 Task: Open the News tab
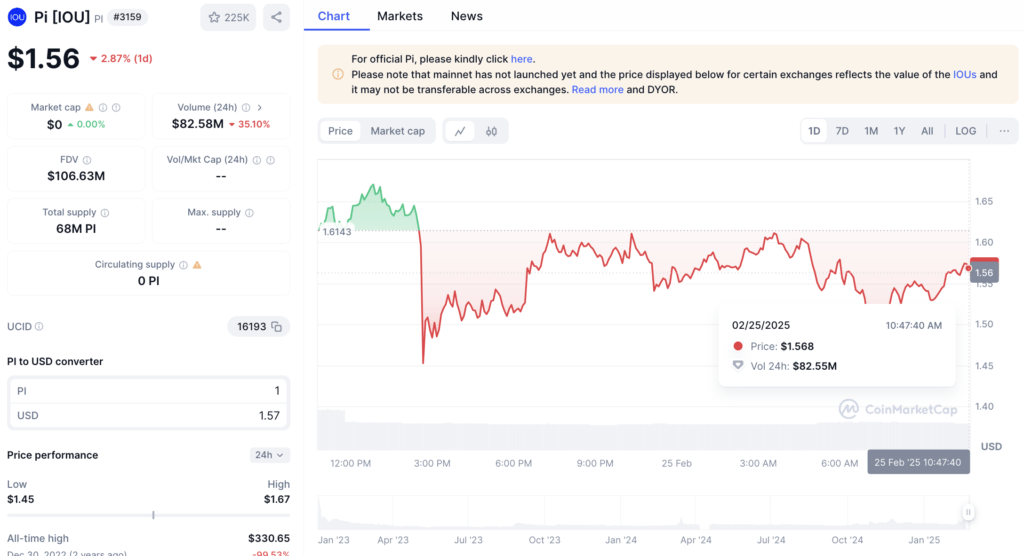(466, 16)
